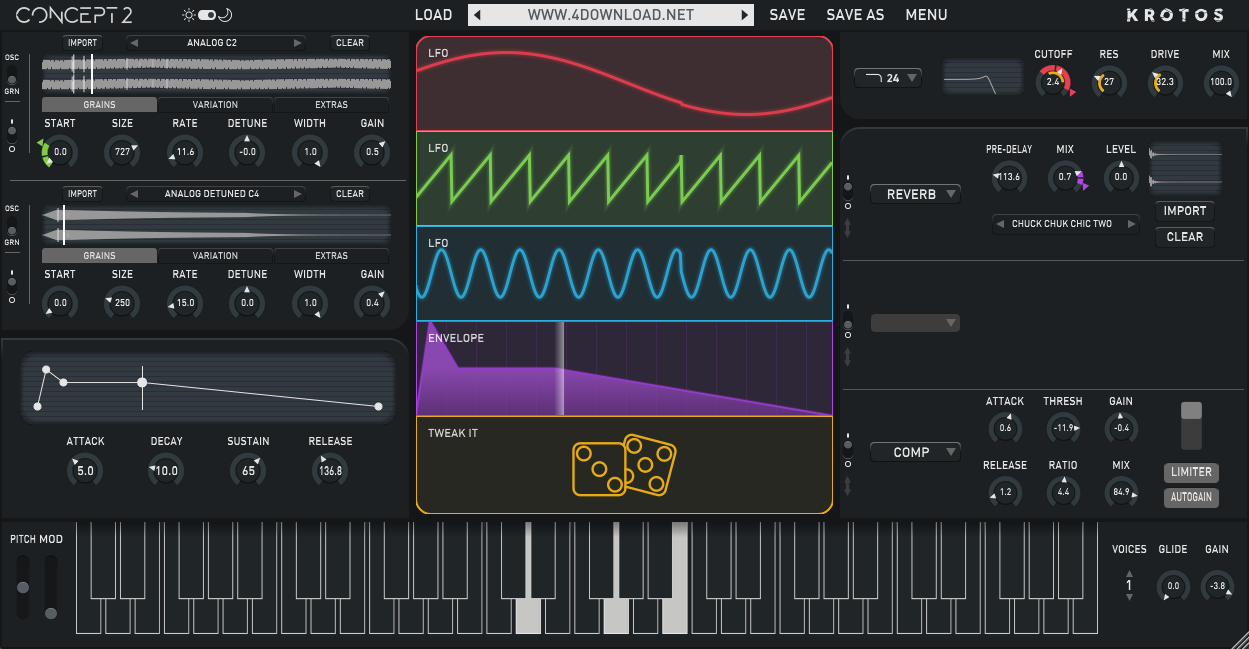
Task: Click the reverb impulse waveform display
Action: click(x=1185, y=168)
